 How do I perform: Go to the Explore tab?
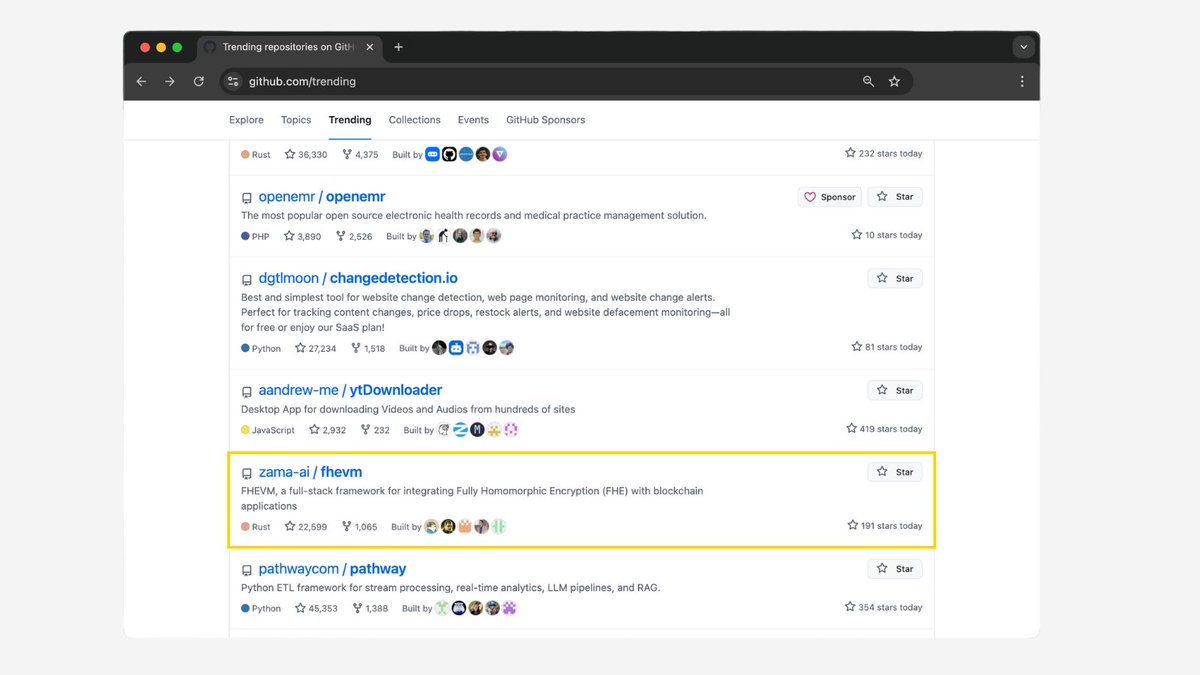(246, 120)
